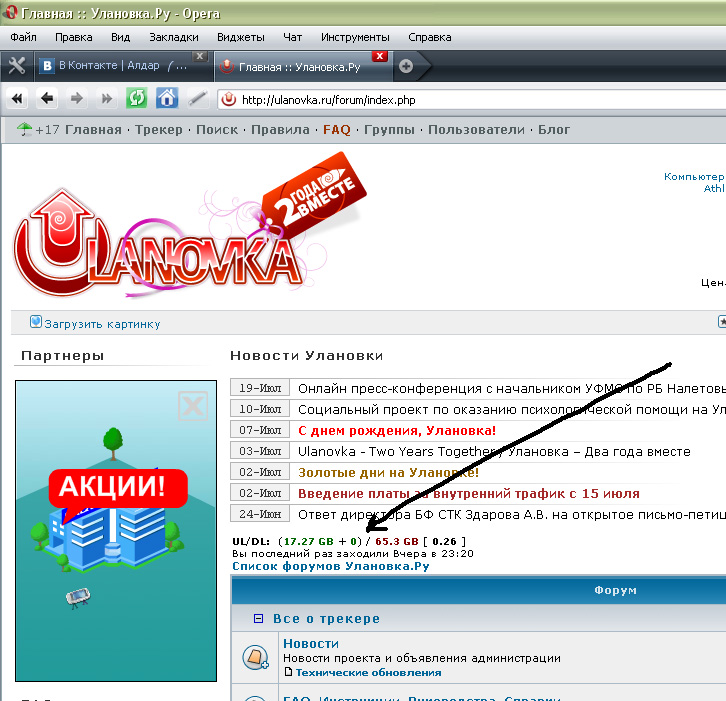Click the site favicon in address bar
Image resolution: width=726 pixels, height=701 pixels.
pos(228,100)
